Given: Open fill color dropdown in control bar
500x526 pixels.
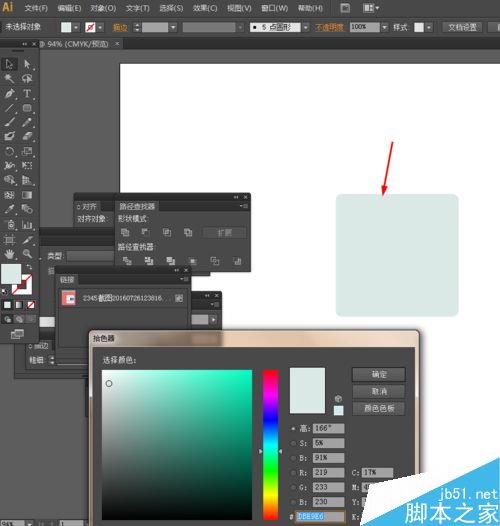Looking at the screenshot, I should (76, 27).
